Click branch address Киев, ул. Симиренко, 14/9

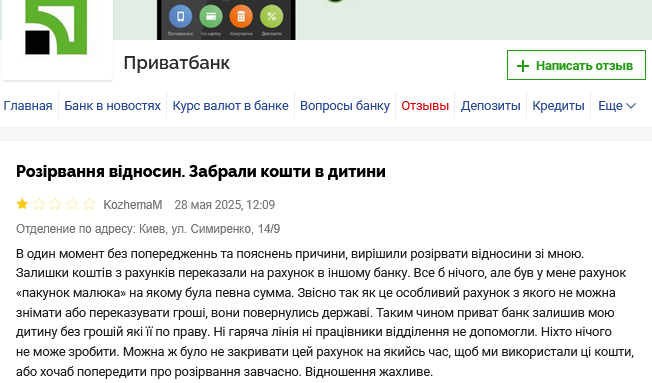coord(210,229)
